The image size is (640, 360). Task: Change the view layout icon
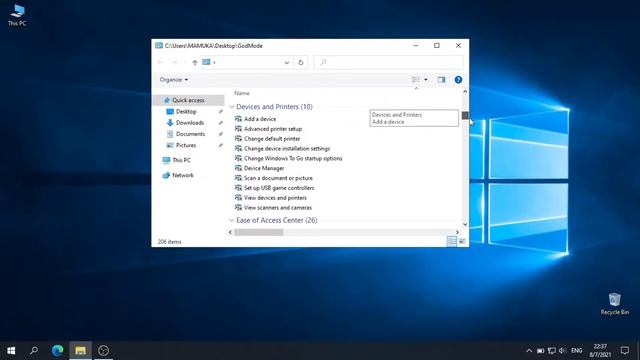coord(416,80)
